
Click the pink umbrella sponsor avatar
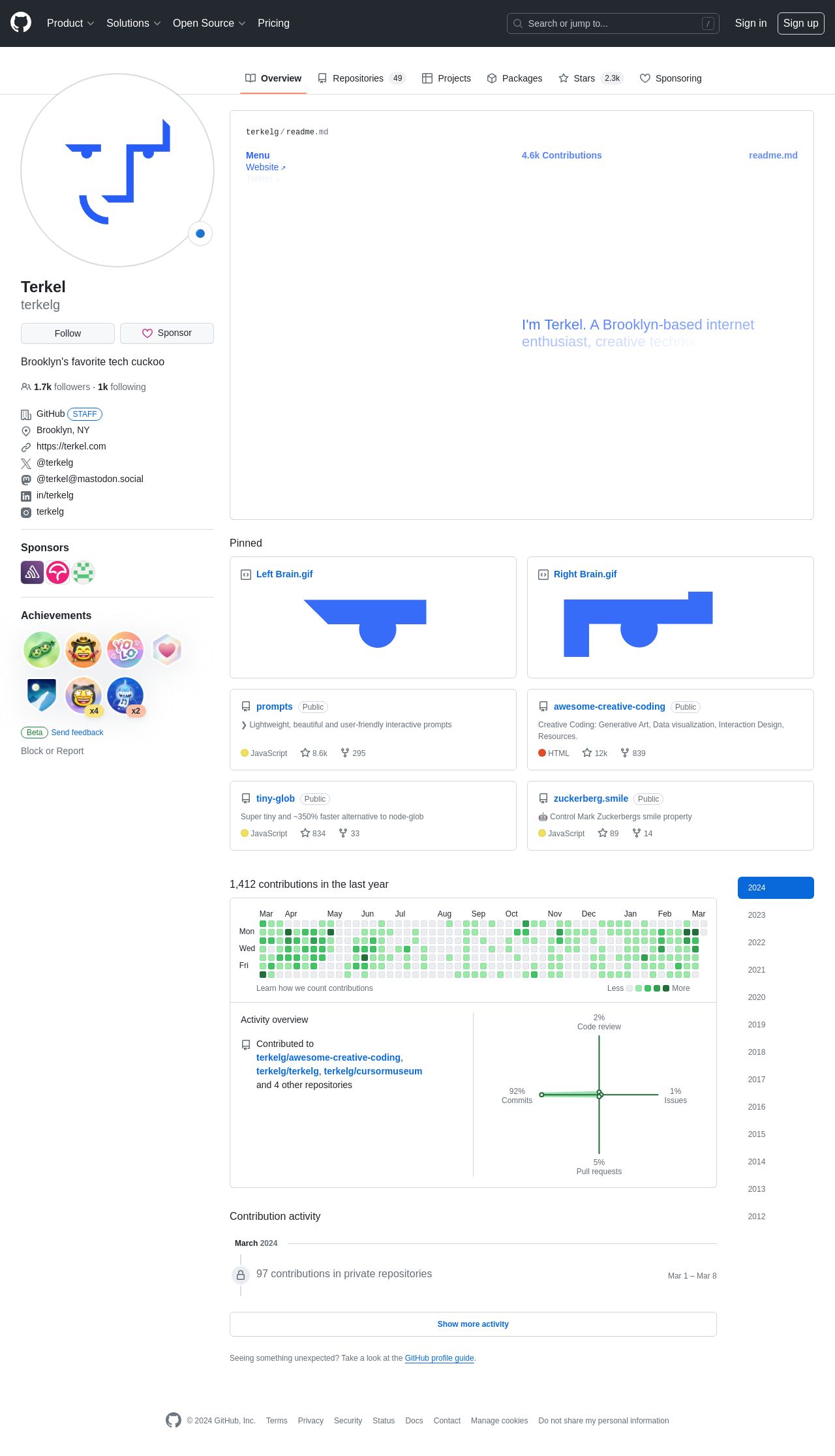pyautogui.click(x=57, y=572)
